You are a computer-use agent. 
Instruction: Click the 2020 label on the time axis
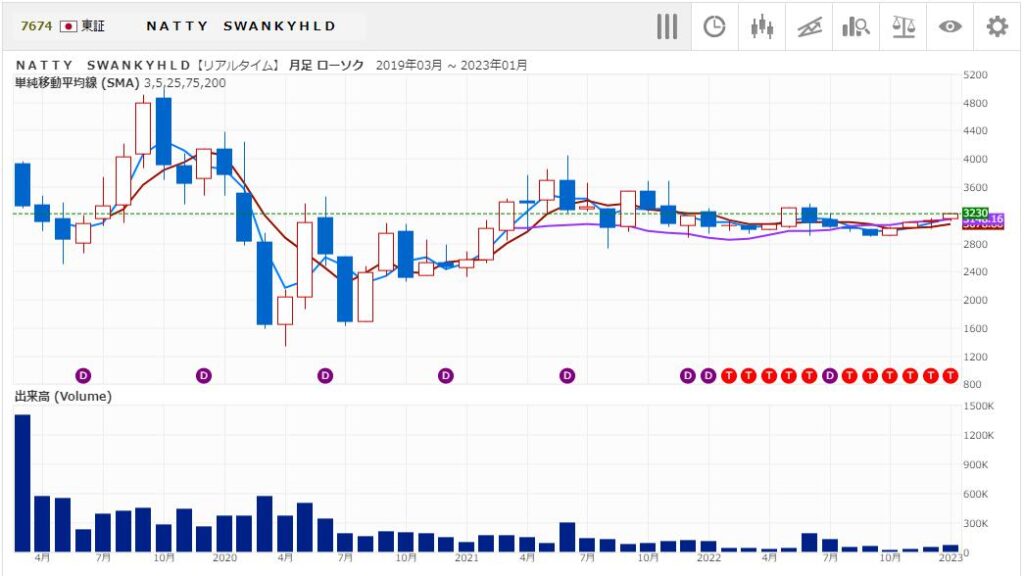point(225,558)
